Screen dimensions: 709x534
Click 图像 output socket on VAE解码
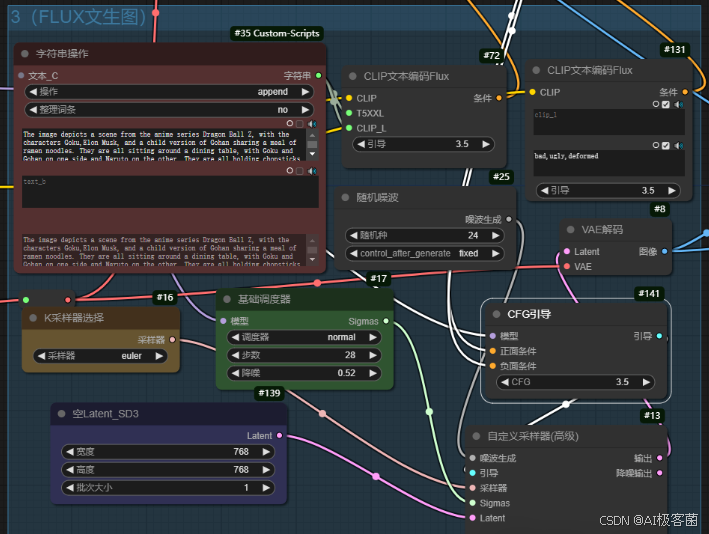[665, 251]
